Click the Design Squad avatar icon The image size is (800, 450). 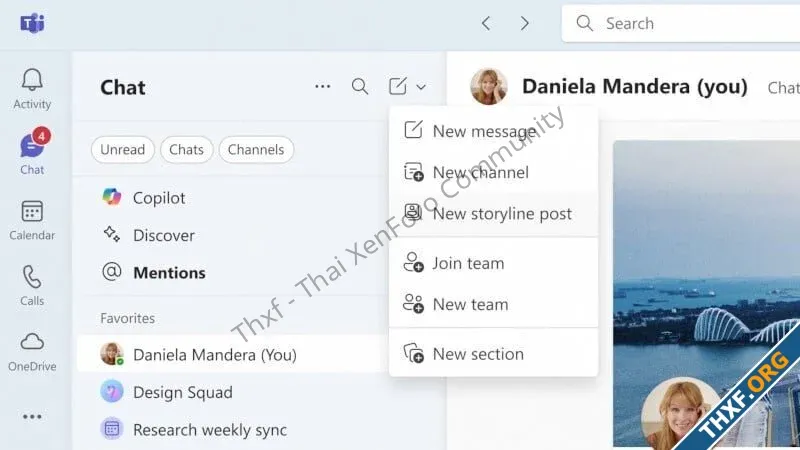tap(112, 392)
